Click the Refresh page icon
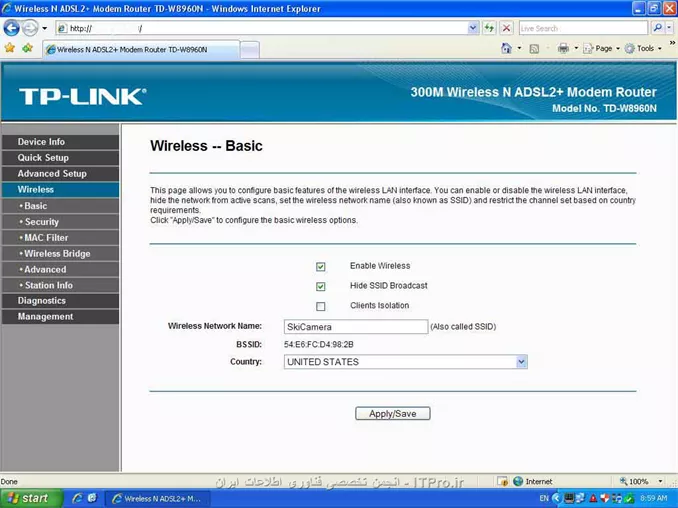The width and height of the screenshot is (678, 508). 489,29
